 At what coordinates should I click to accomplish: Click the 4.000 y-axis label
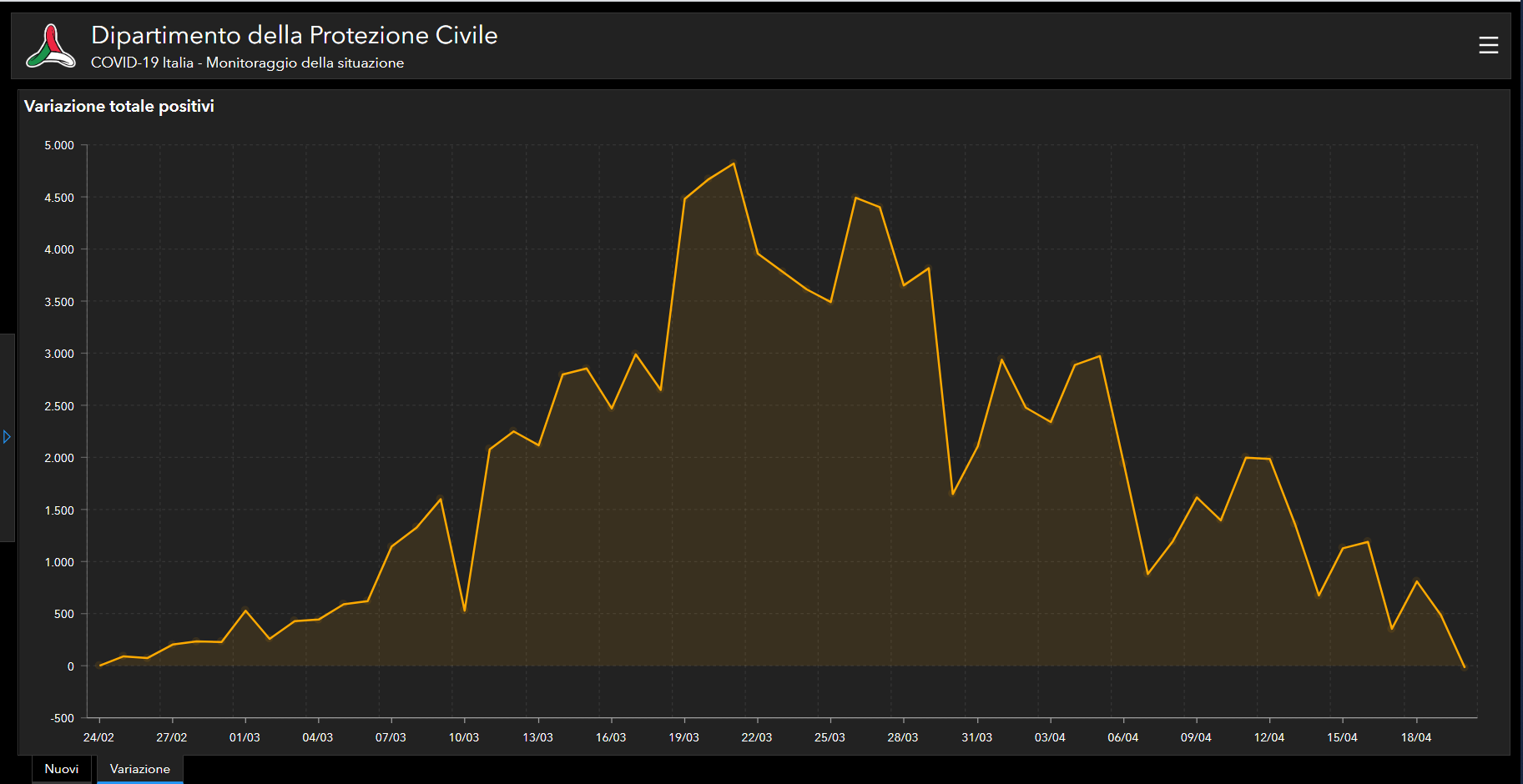(59, 249)
